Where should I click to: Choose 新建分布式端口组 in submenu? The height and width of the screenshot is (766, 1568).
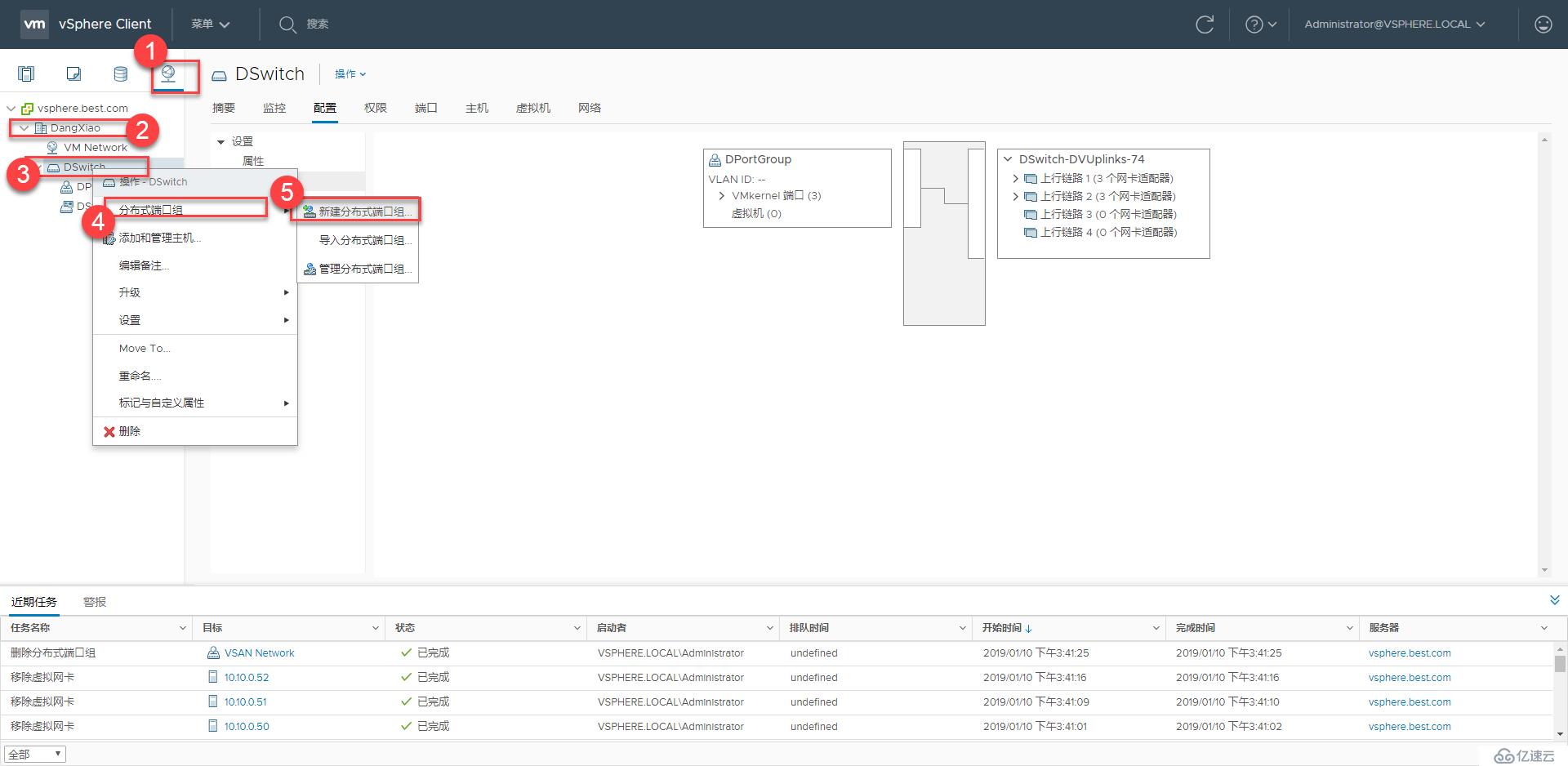(358, 212)
